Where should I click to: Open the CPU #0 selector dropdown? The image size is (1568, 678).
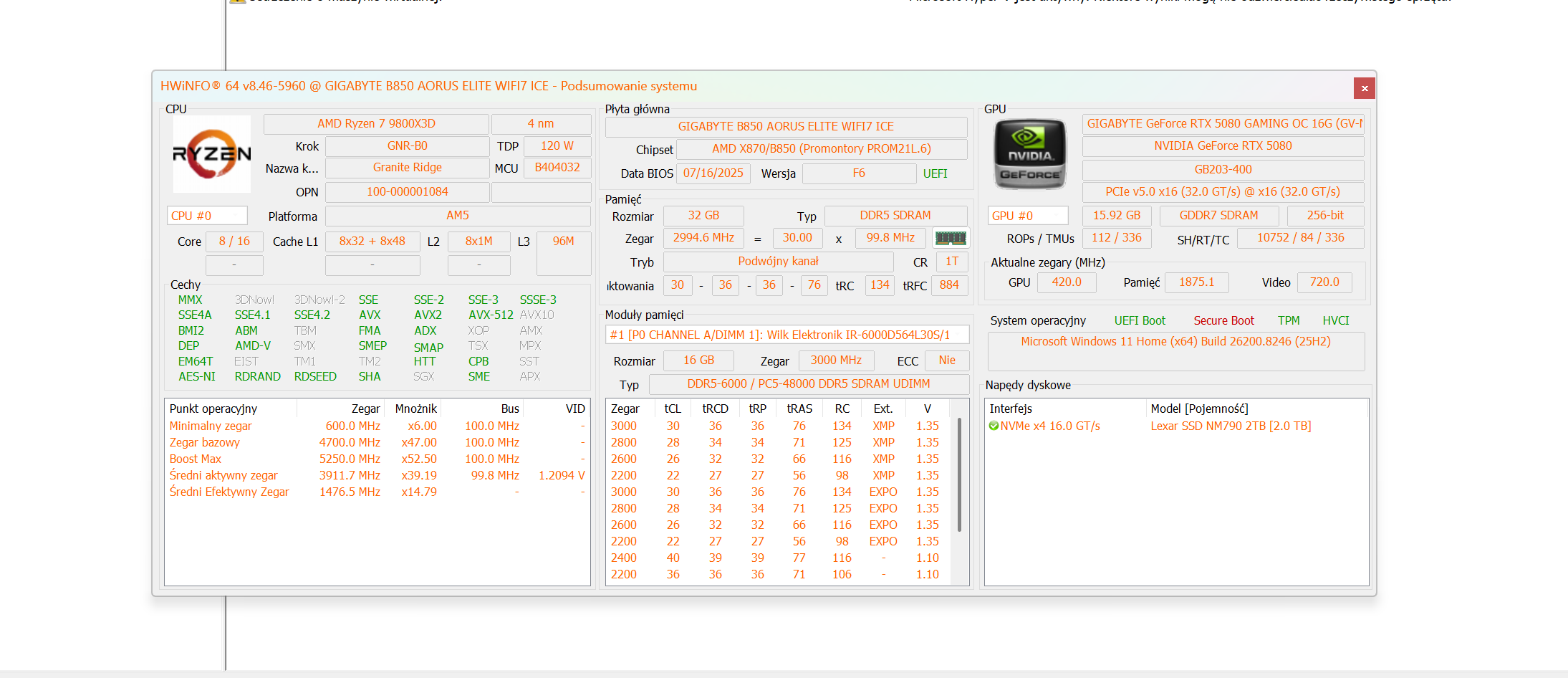(x=207, y=216)
